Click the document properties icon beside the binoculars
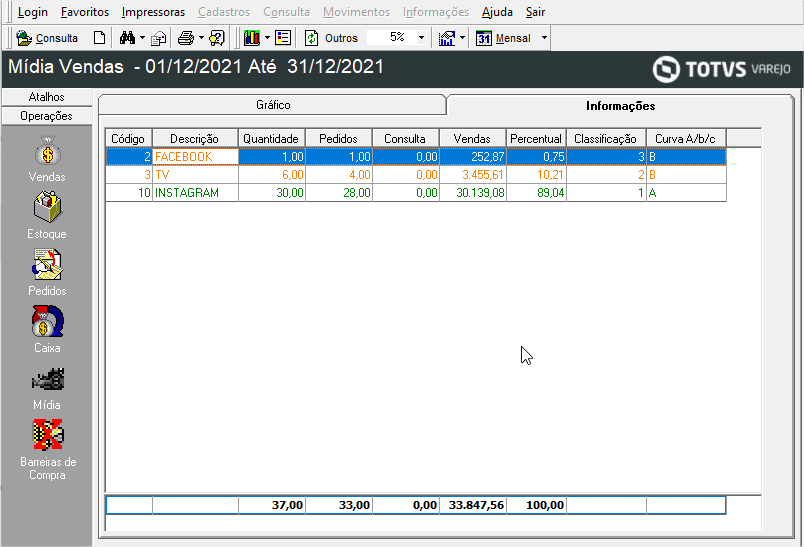 pos(159,38)
